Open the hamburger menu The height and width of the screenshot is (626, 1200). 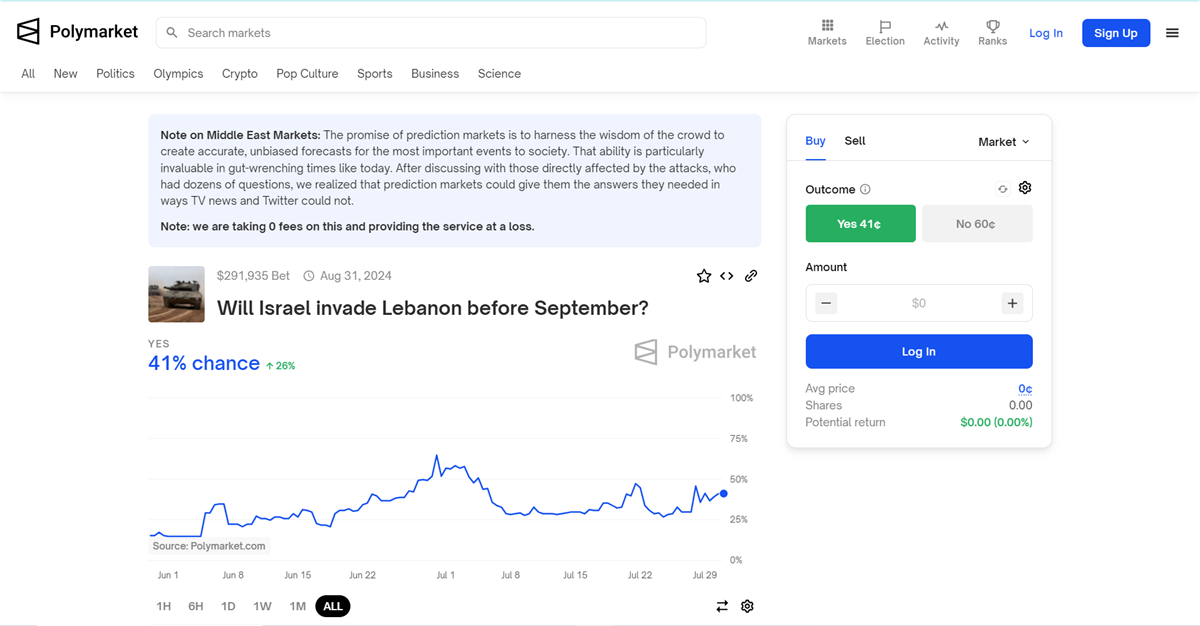point(1173,33)
